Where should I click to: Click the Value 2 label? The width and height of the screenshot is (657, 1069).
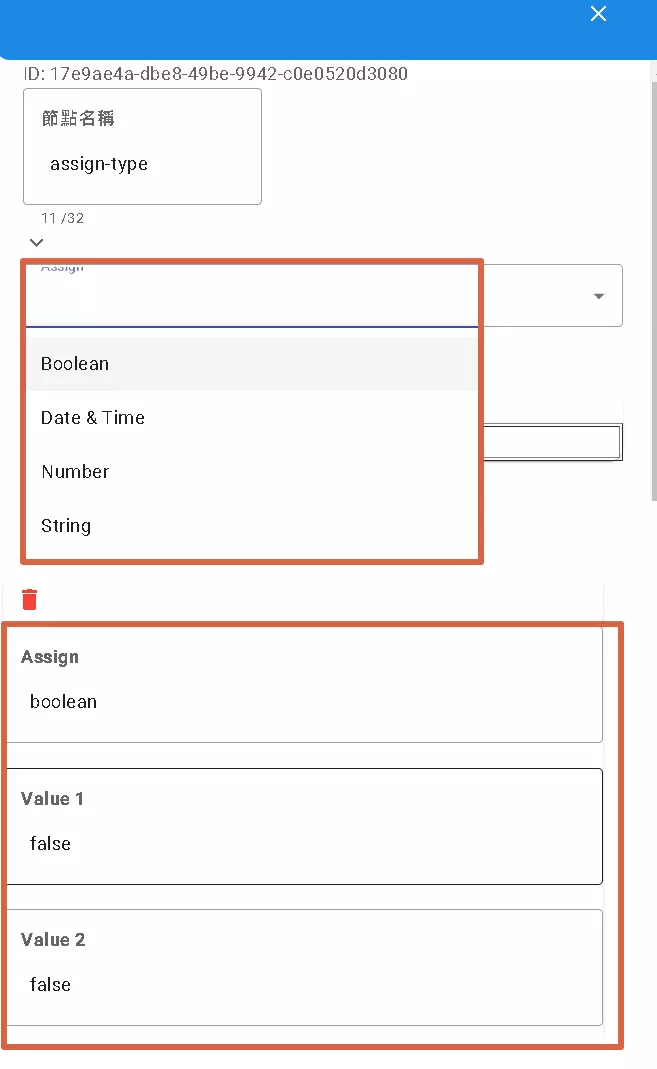coord(52,940)
